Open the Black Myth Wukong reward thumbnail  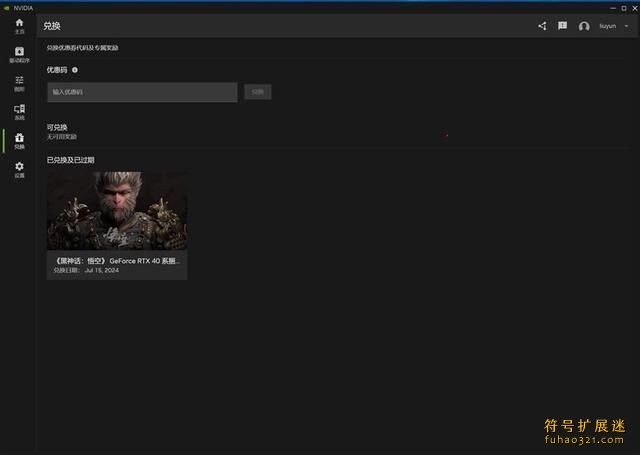point(117,211)
